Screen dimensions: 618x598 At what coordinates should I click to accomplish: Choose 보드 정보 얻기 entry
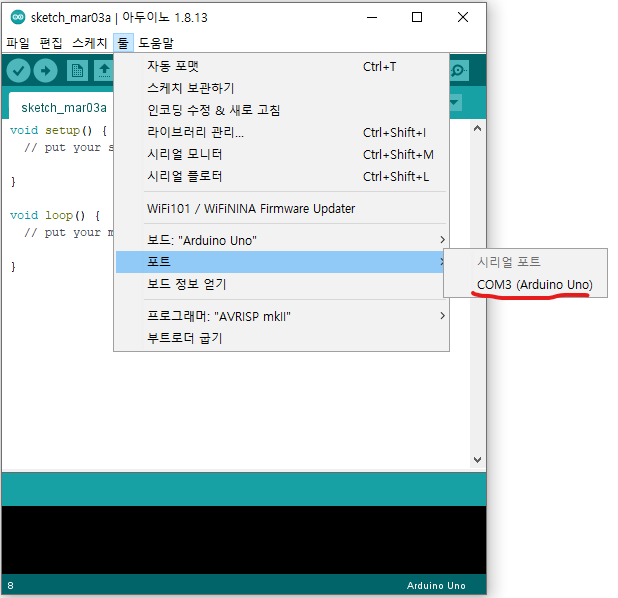tap(281, 284)
